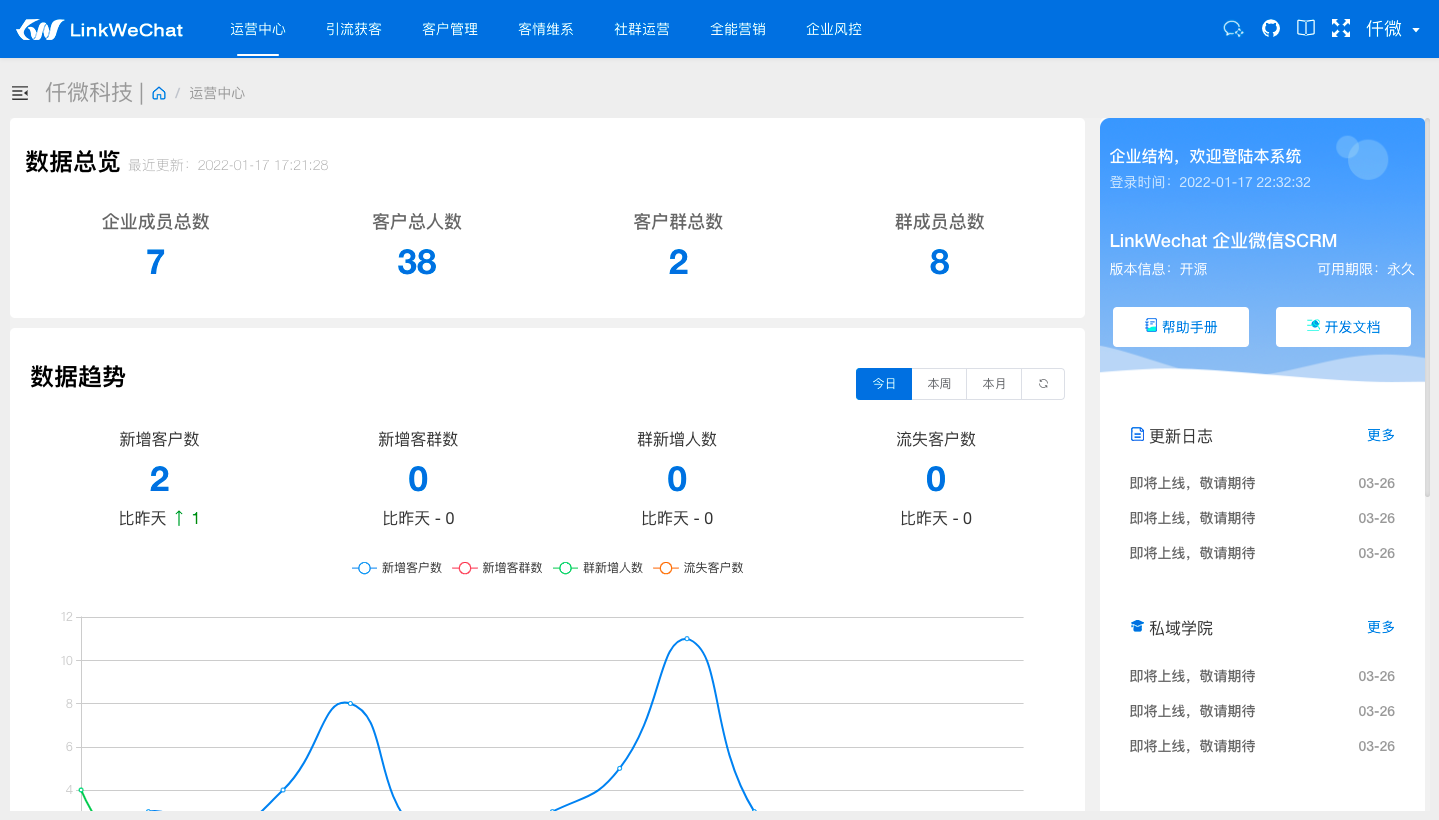This screenshot has height=820, width=1439.
Task: Select the 本周 time range
Action: pyautogui.click(x=939, y=384)
